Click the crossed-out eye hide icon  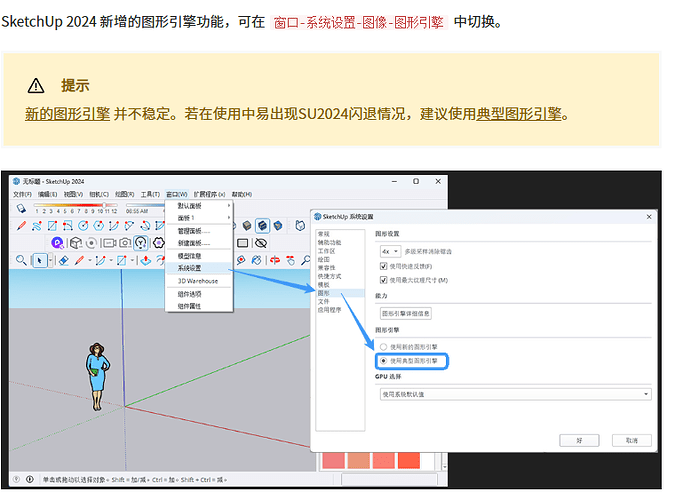click(x=261, y=243)
